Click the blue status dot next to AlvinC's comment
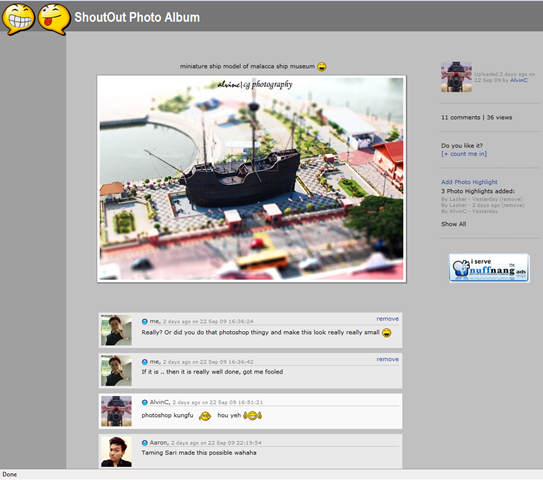Screen dimensions: 543x480 point(145,402)
